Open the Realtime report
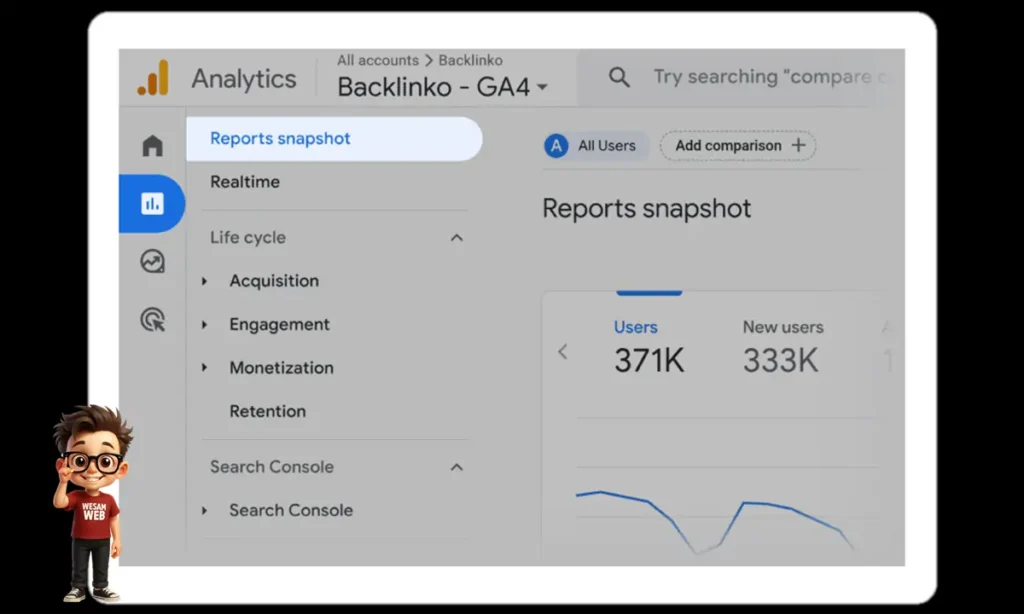 click(245, 182)
